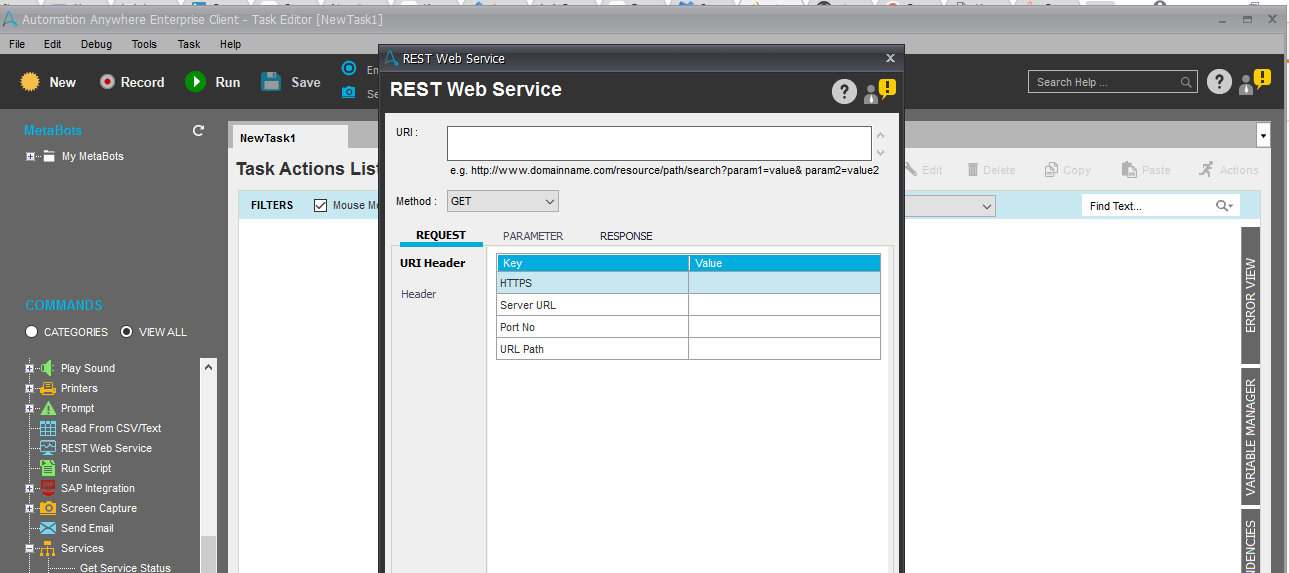Open the Tools menu
The width and height of the screenshot is (1289, 573).
pyautogui.click(x=145, y=44)
